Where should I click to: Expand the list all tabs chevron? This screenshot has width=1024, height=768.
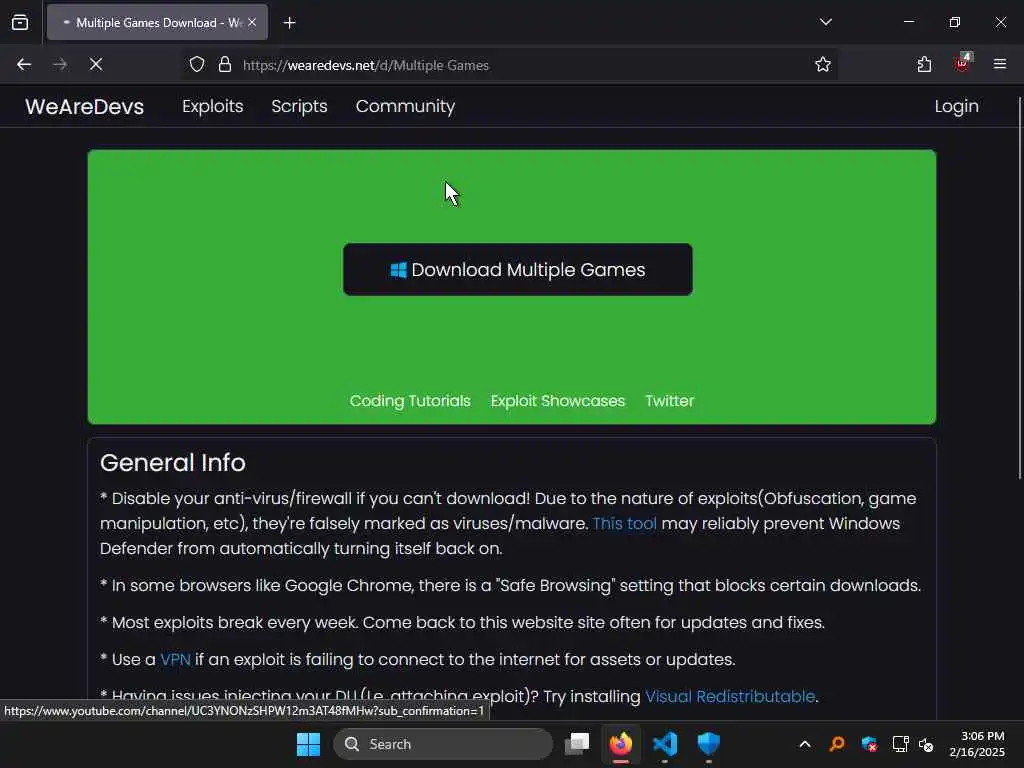(825, 22)
